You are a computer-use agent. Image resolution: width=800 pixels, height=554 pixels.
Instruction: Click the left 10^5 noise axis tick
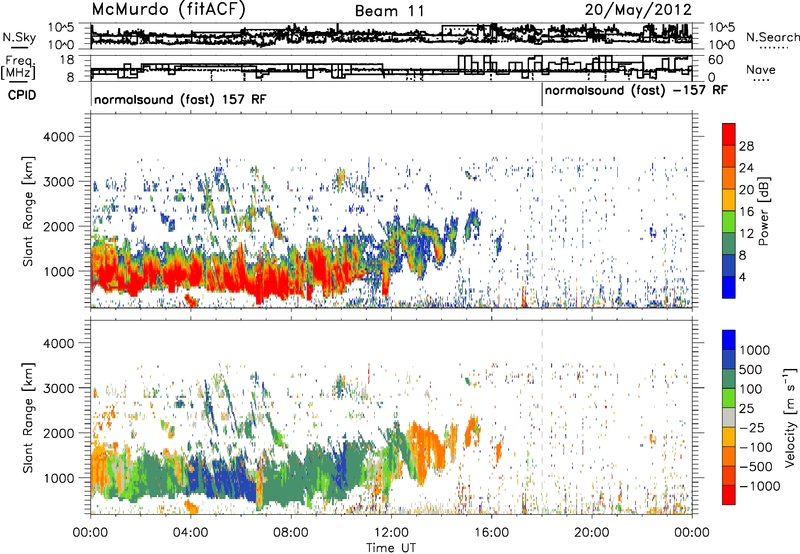click(x=61, y=28)
